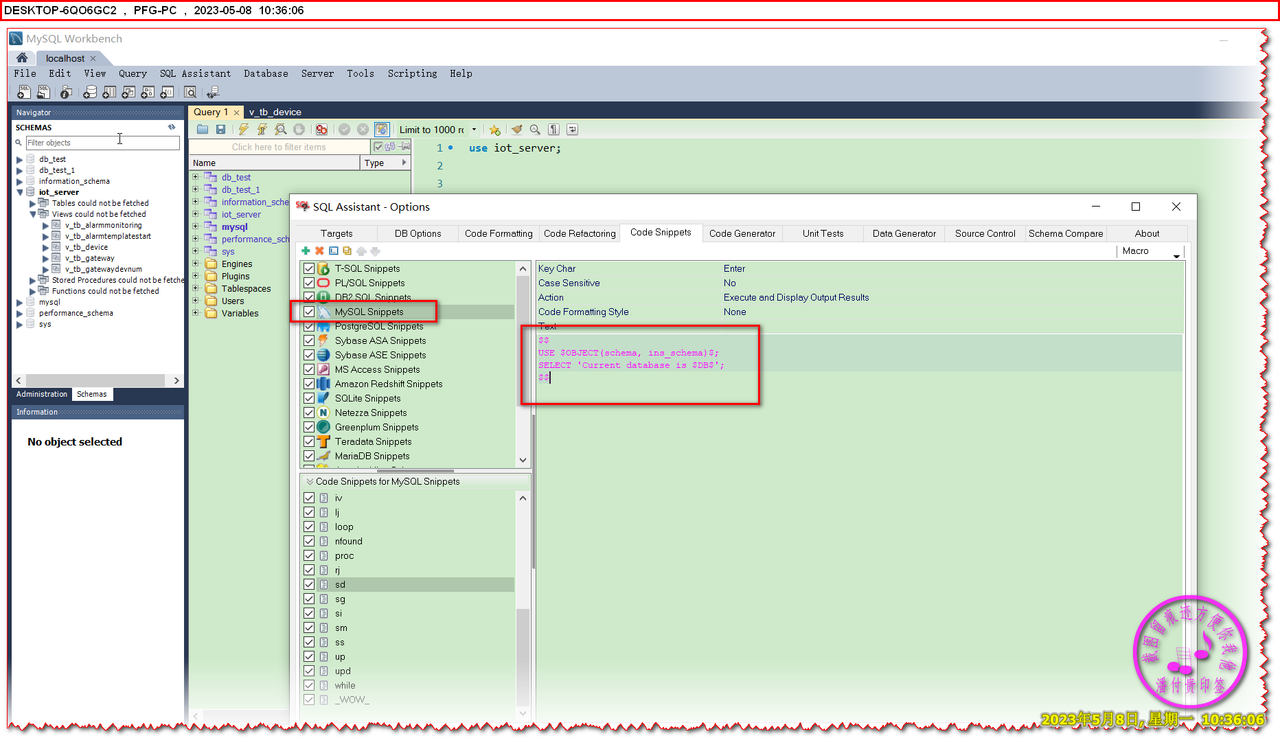This screenshot has width=1280, height=742.
Task: Switch to the DB Options tab
Action: point(418,233)
